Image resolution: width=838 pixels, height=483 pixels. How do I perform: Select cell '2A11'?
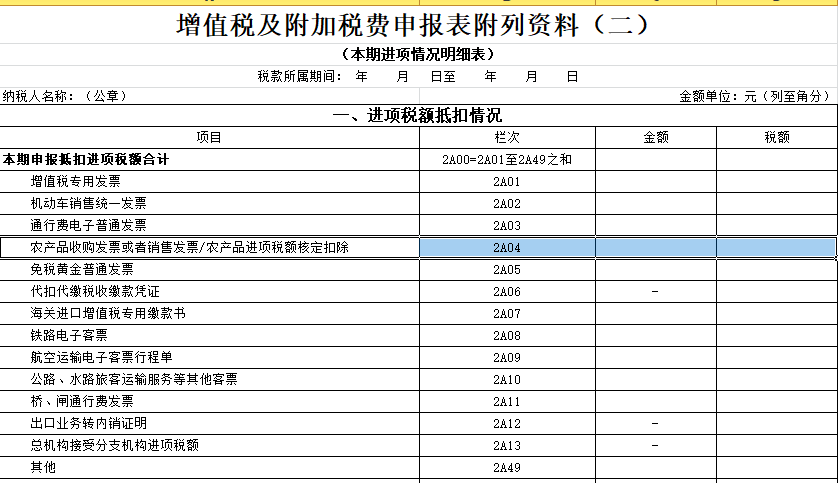(x=507, y=401)
